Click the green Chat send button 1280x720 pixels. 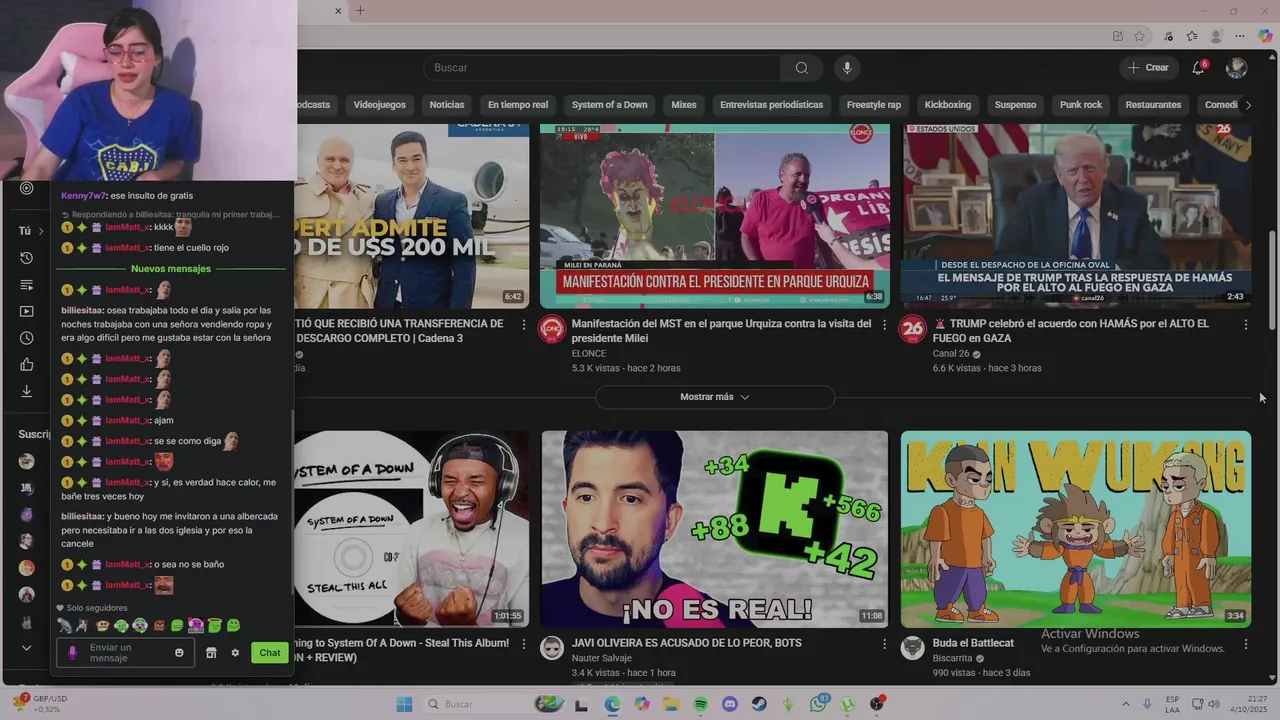point(270,653)
